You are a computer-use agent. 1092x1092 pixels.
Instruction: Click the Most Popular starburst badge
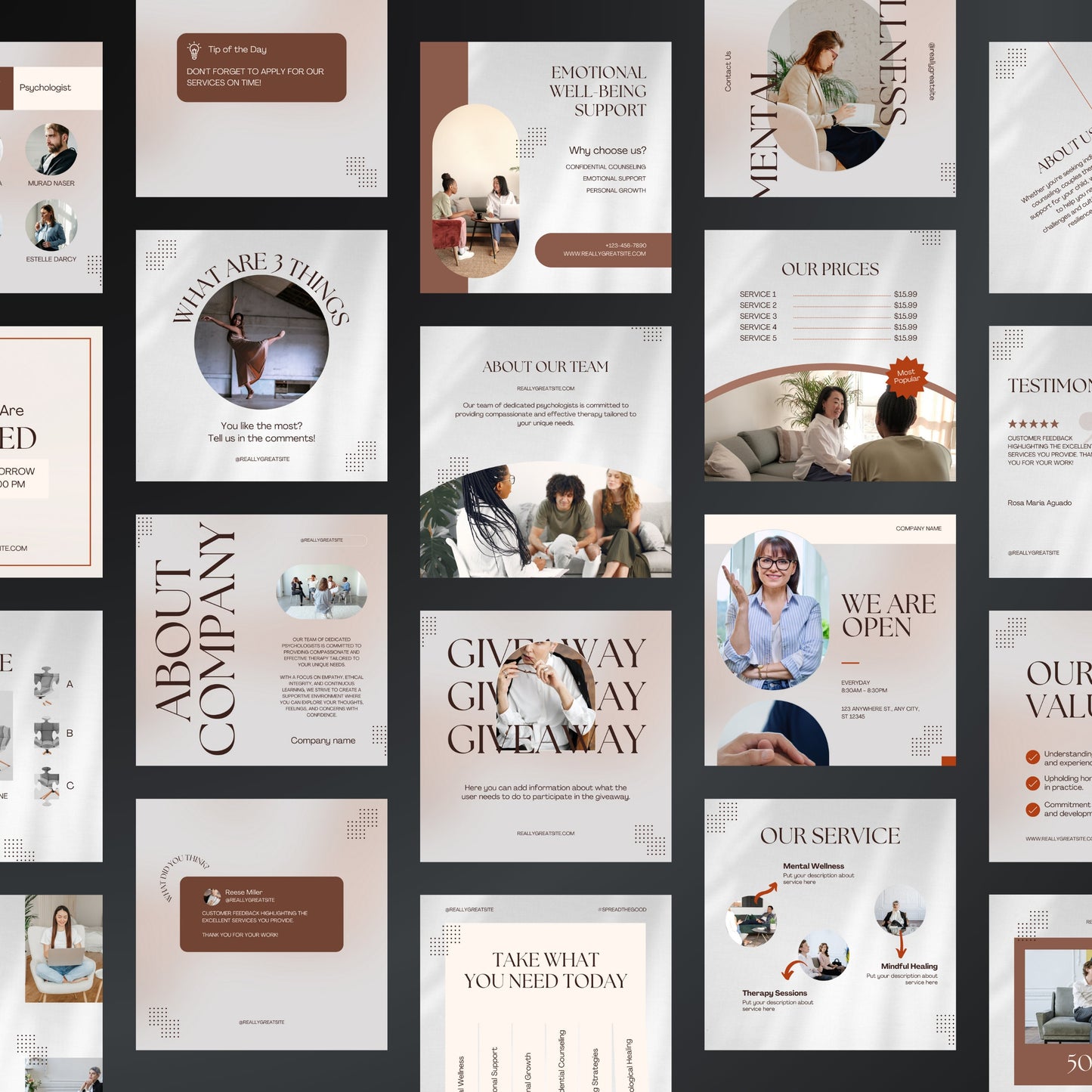pyautogui.click(x=906, y=375)
